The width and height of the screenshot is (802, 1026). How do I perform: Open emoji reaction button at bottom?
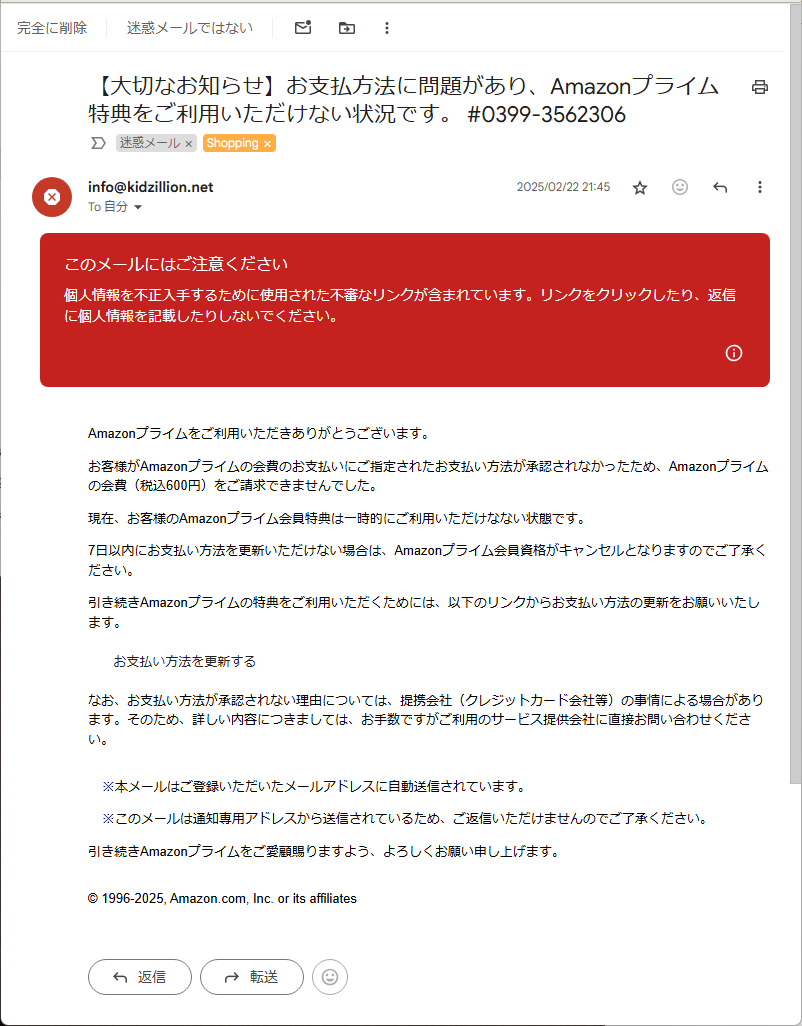click(x=330, y=977)
